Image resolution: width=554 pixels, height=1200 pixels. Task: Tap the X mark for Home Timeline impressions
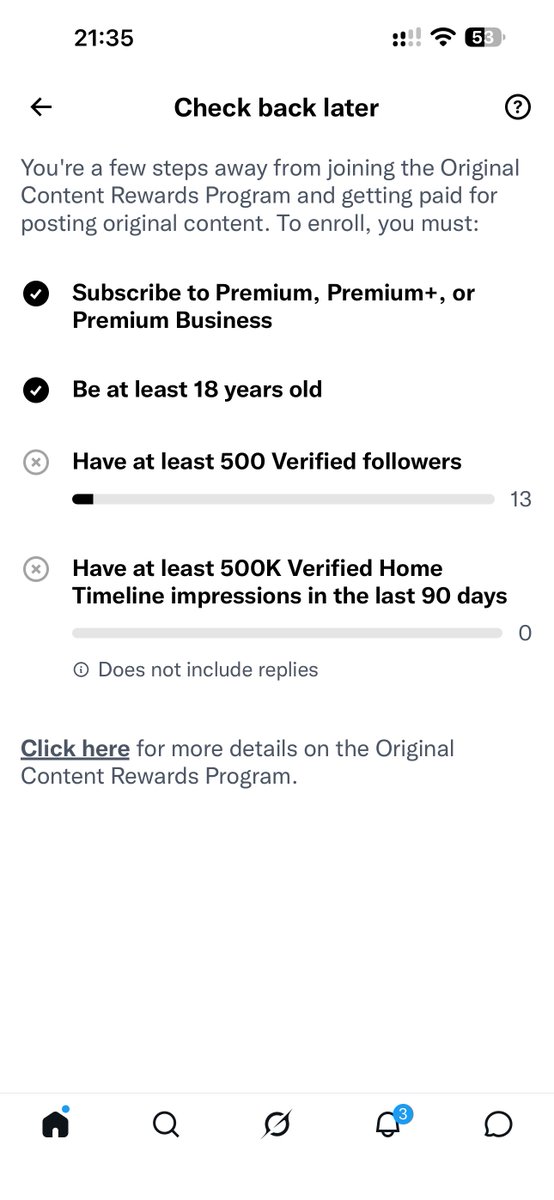(x=36, y=569)
